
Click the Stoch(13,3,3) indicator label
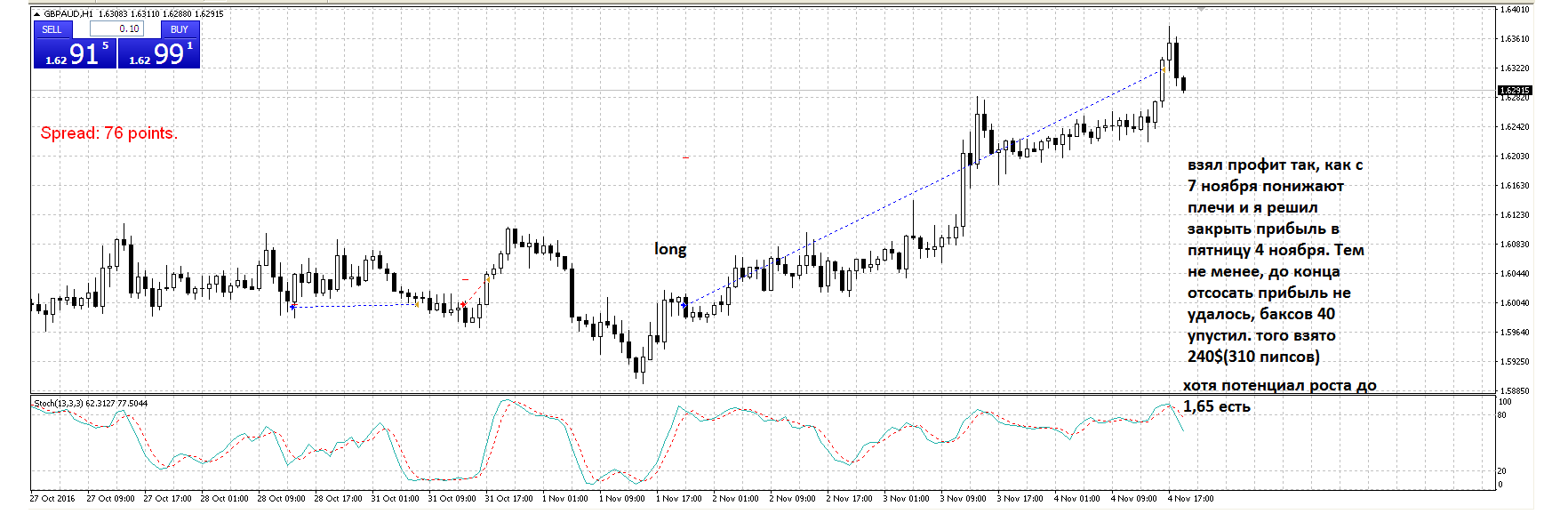[x=90, y=404]
